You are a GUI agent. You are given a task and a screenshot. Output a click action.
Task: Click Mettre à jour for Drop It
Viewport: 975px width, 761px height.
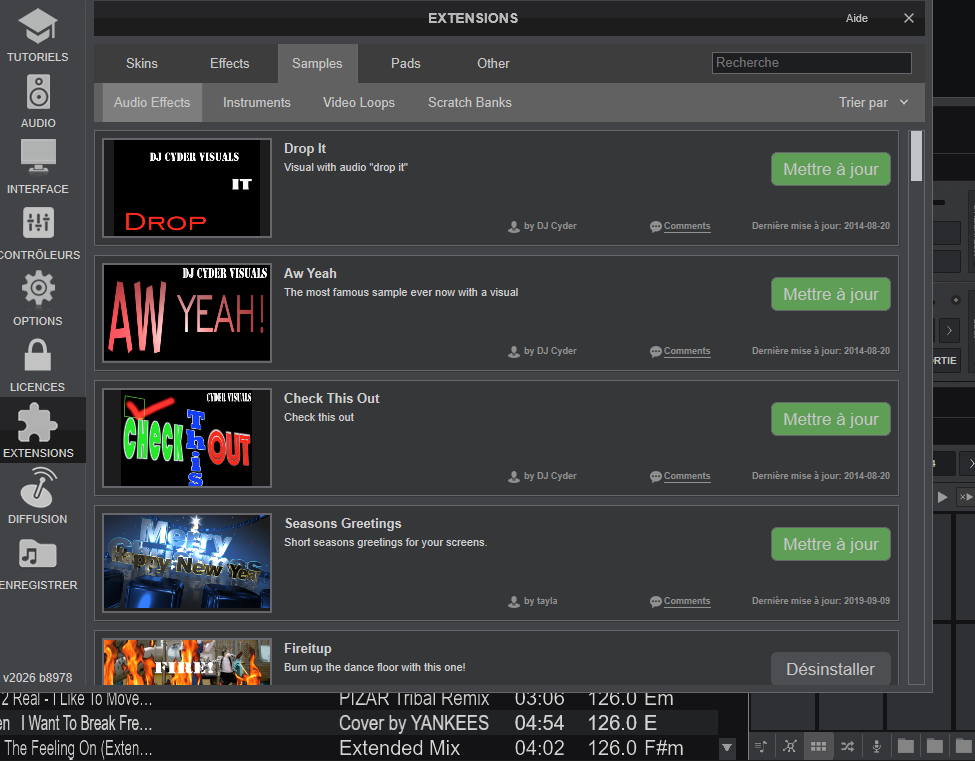tap(830, 169)
